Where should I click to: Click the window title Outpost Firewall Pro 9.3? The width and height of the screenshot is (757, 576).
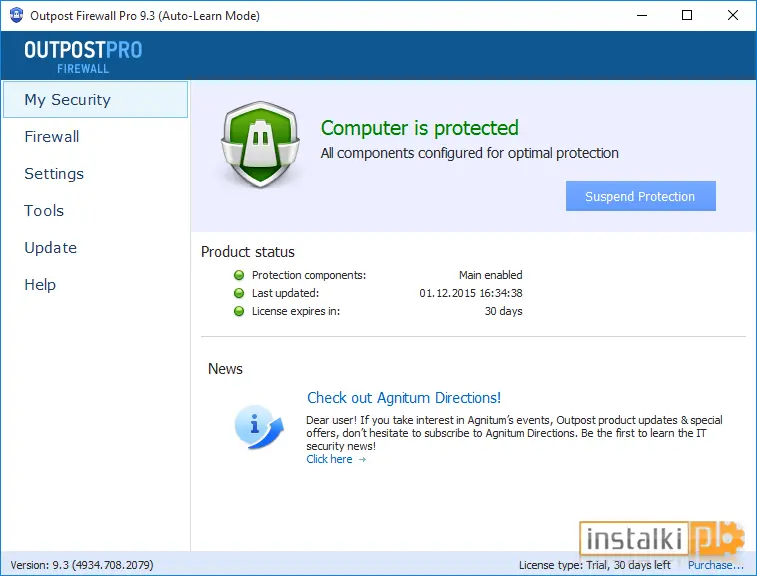tap(145, 16)
